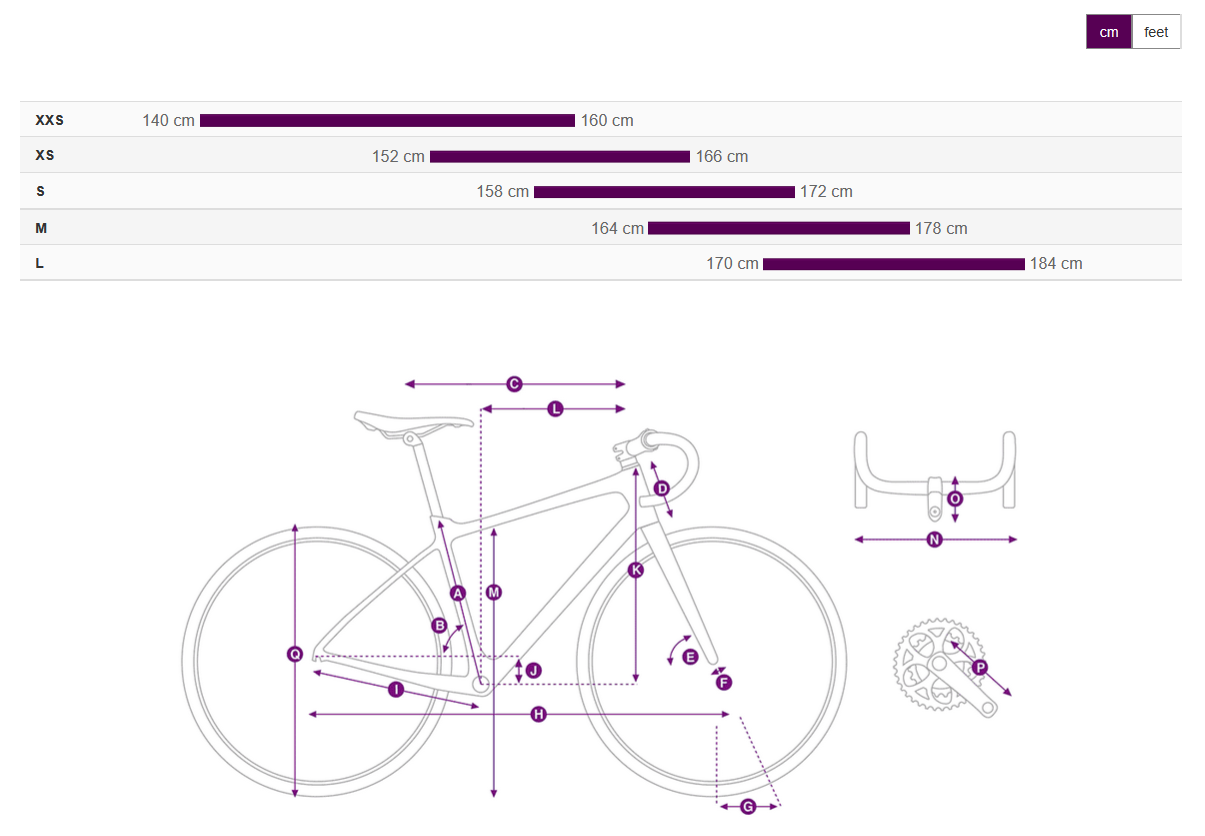Select the cm unit toggle
Viewport: 1205px width, 836px height.
(1109, 32)
